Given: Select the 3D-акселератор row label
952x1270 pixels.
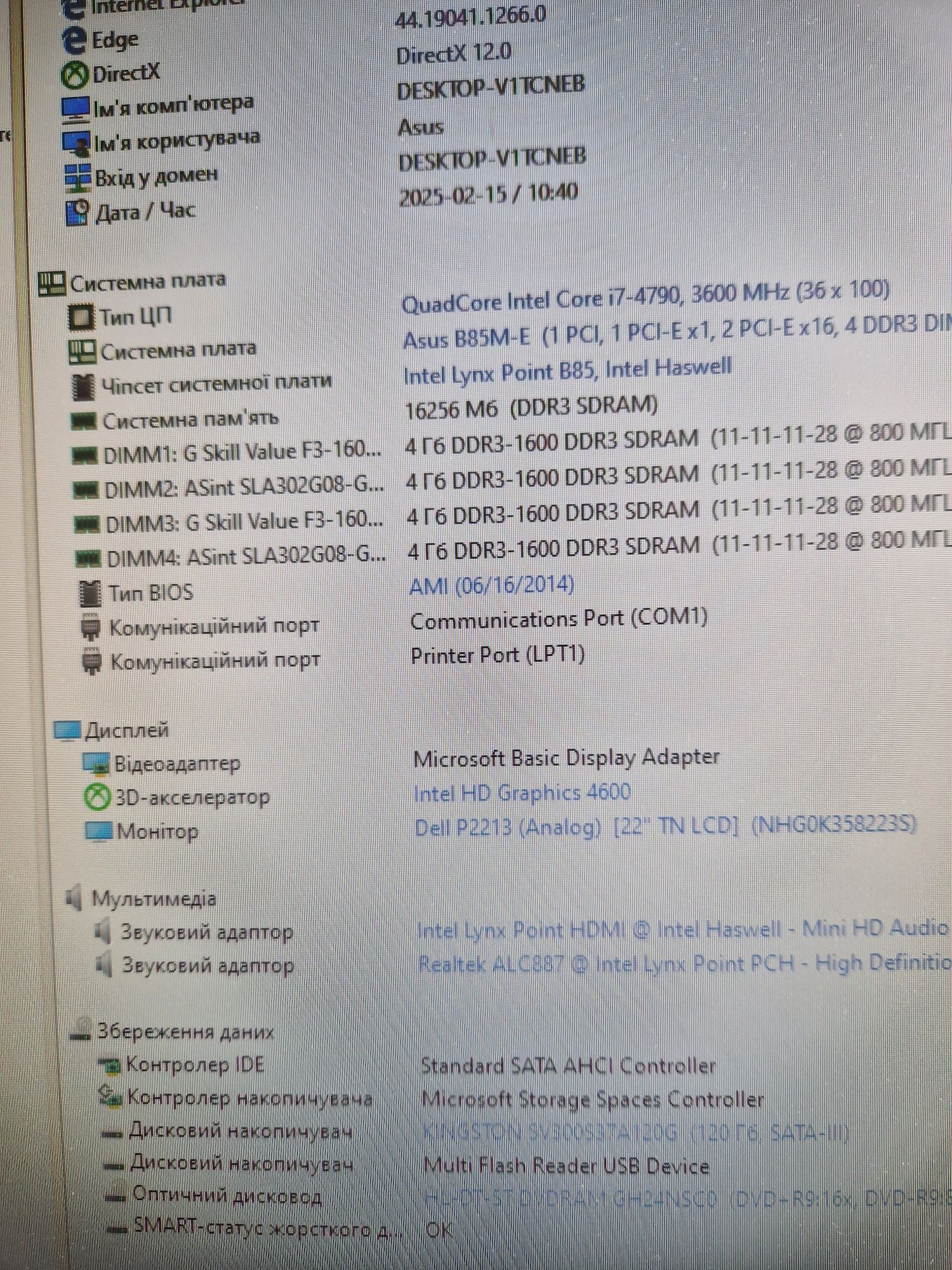Looking at the screenshot, I should pyautogui.click(x=192, y=798).
